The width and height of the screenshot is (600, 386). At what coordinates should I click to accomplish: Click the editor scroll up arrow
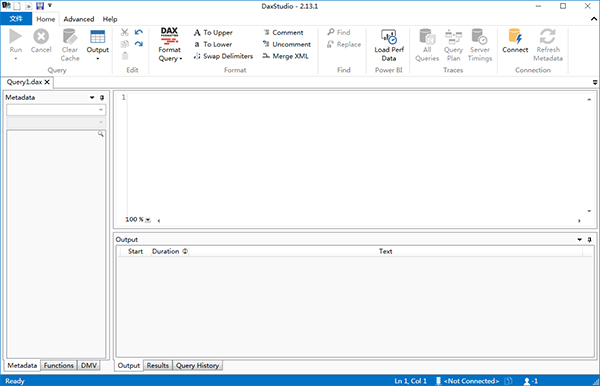pos(589,99)
